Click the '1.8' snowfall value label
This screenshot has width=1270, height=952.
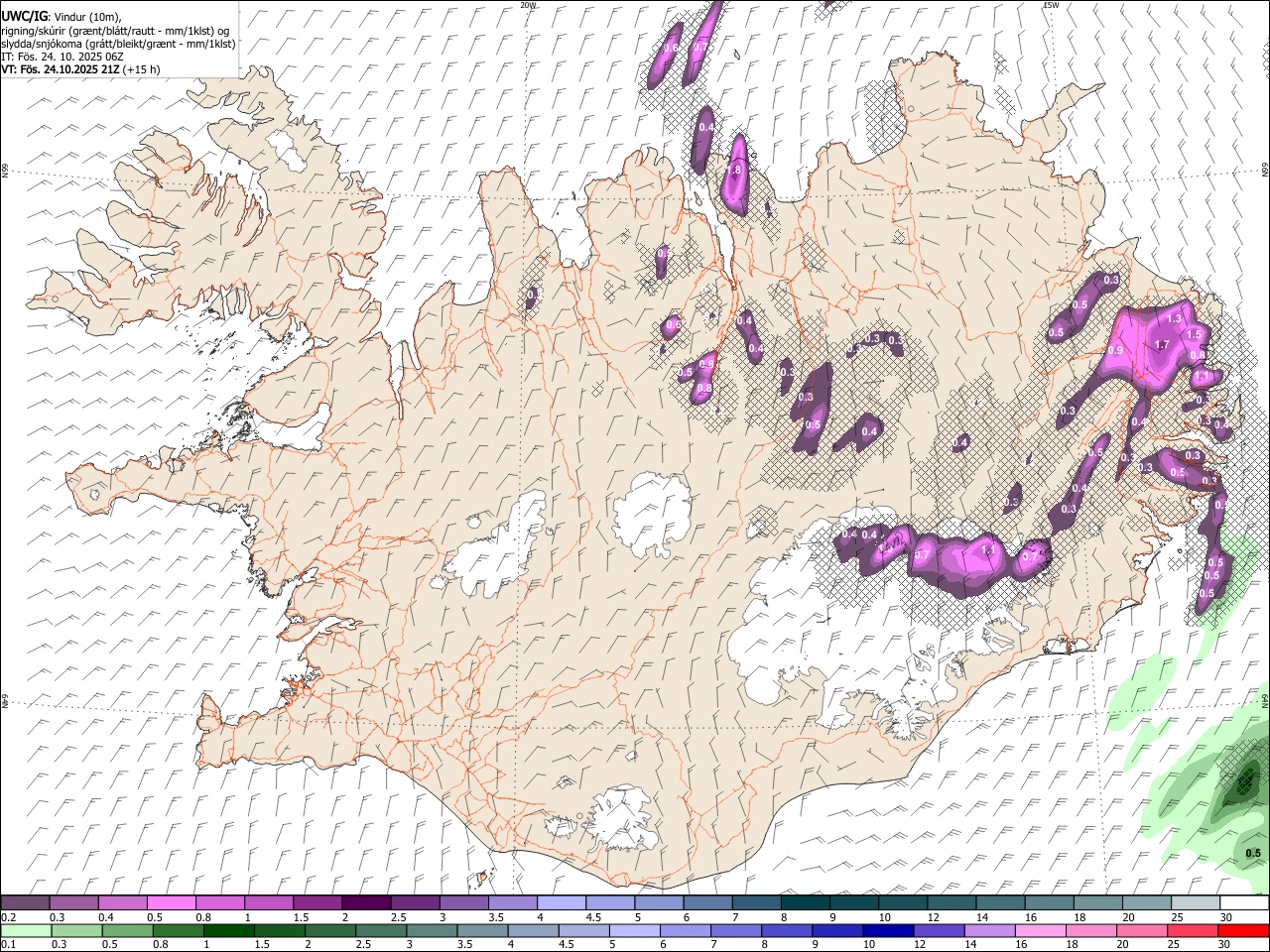tap(734, 171)
